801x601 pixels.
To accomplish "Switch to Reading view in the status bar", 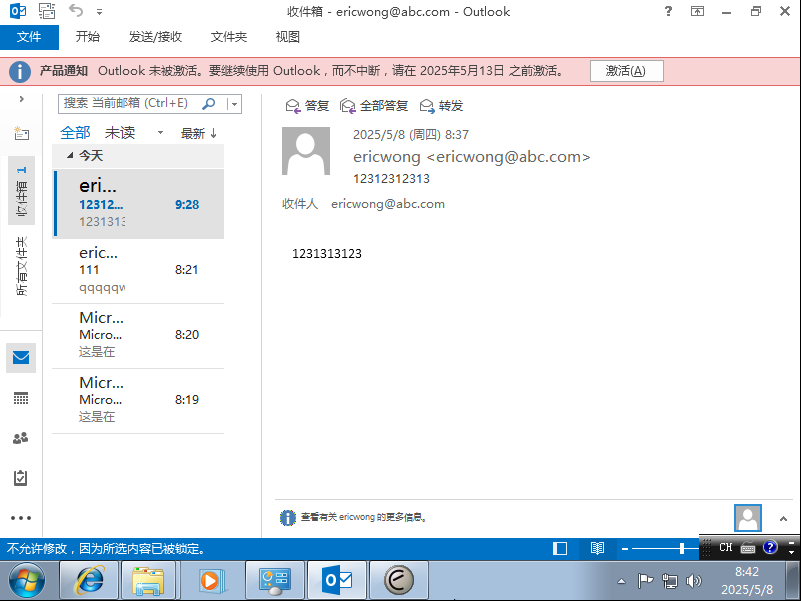I will [597, 548].
